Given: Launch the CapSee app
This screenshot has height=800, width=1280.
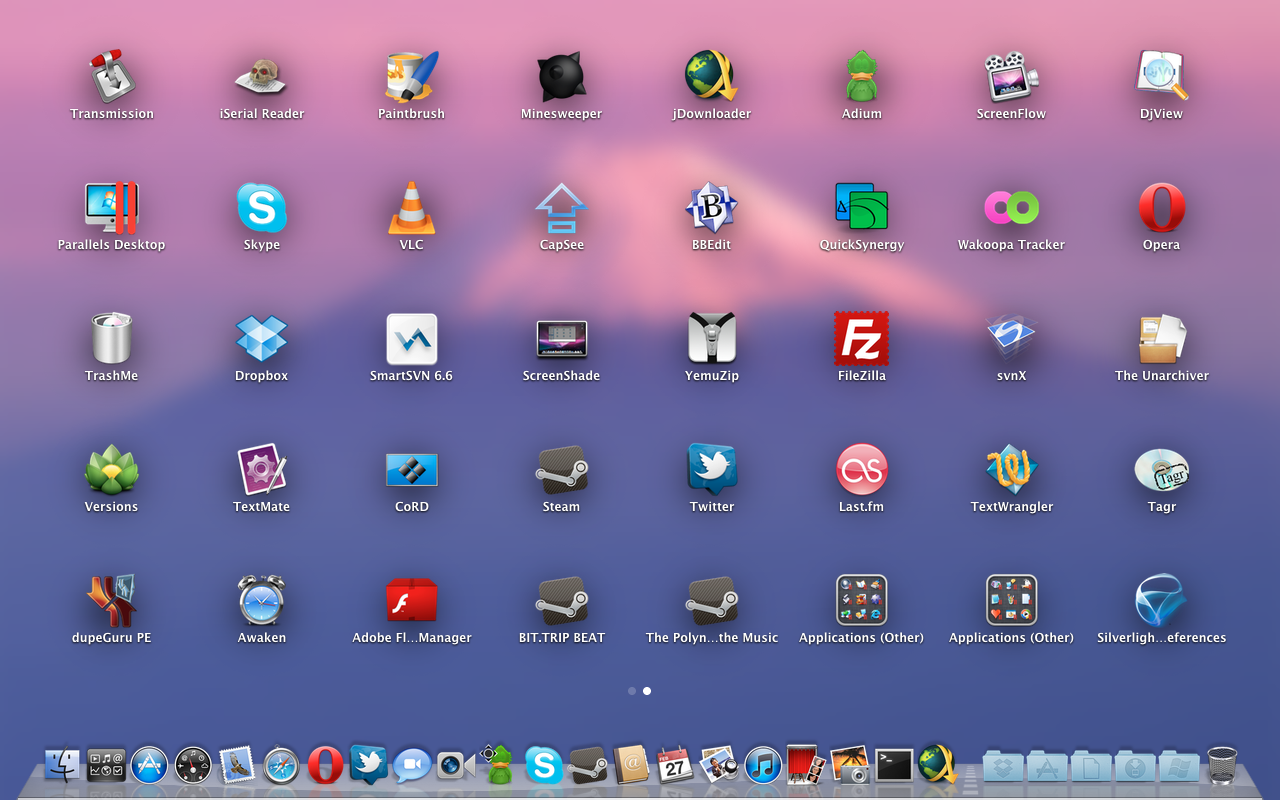Looking at the screenshot, I should [562, 208].
